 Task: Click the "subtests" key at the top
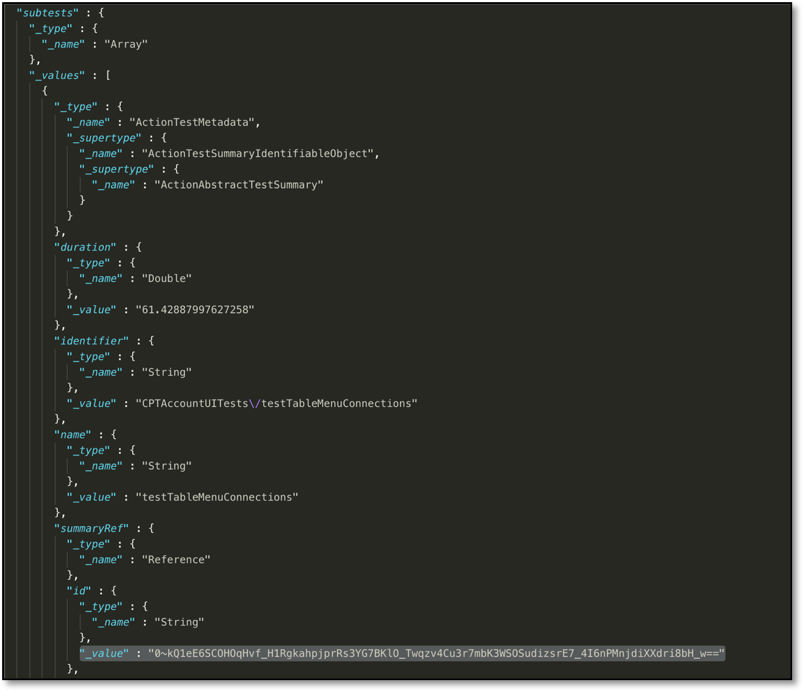point(47,13)
